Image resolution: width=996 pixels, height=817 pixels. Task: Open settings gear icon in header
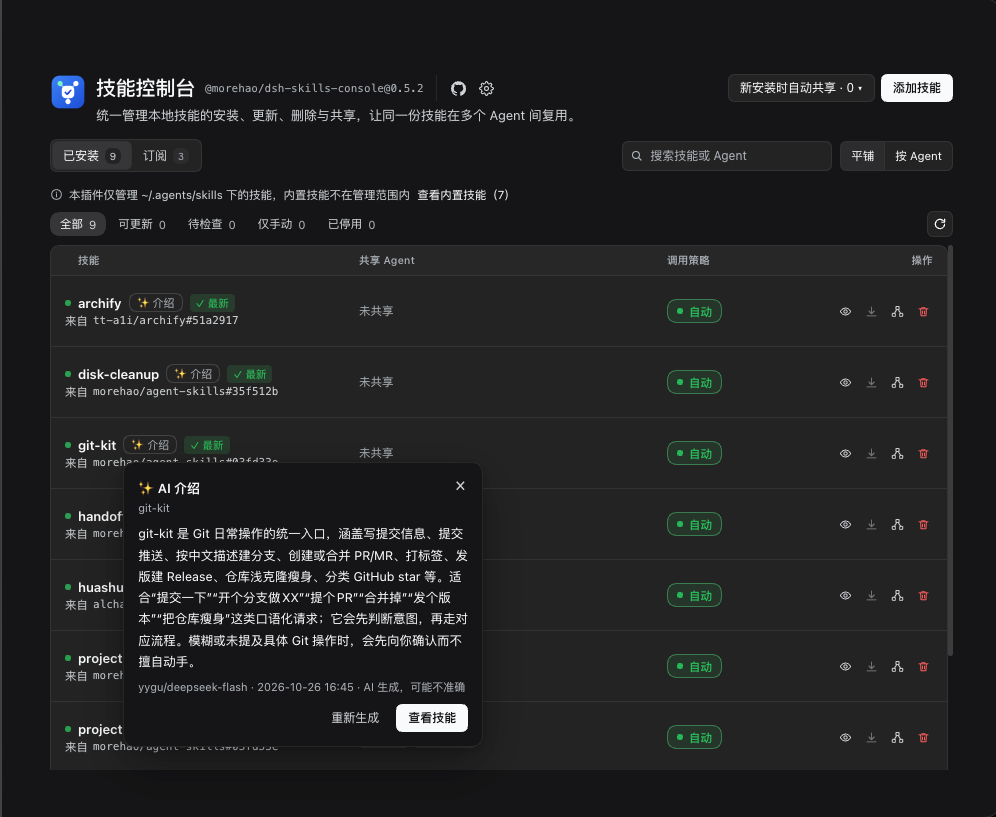point(487,88)
